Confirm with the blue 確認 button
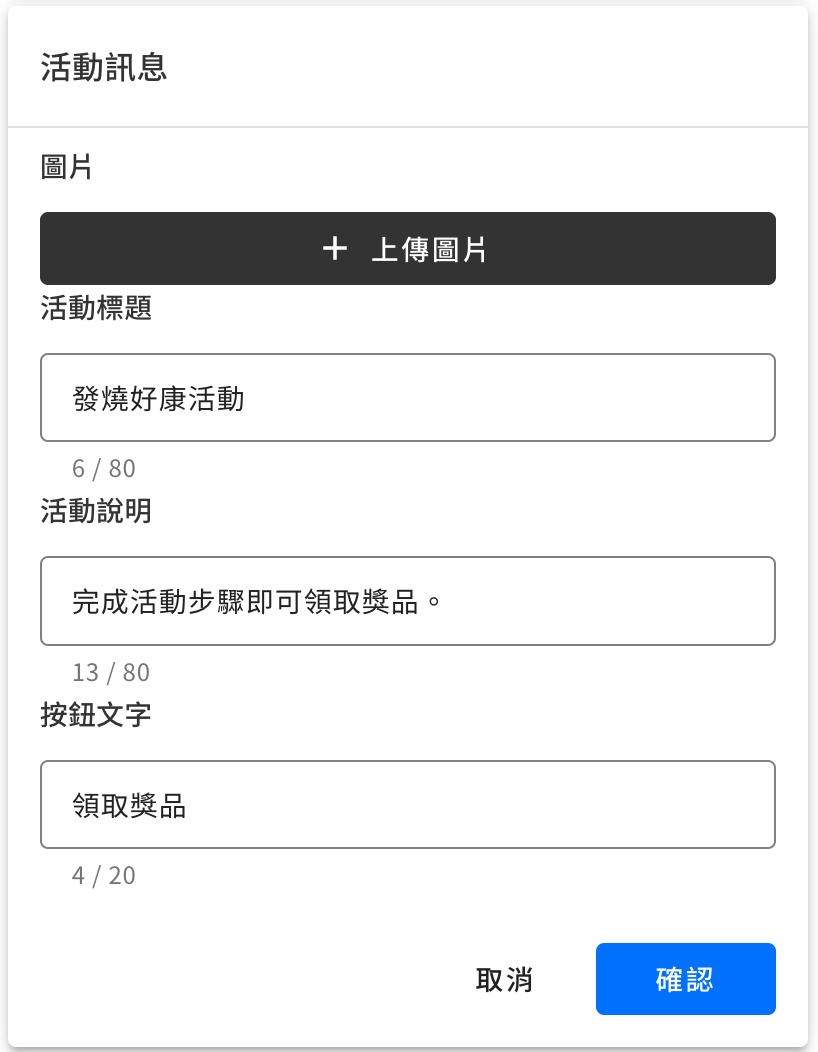This screenshot has width=818, height=1052. pos(685,980)
